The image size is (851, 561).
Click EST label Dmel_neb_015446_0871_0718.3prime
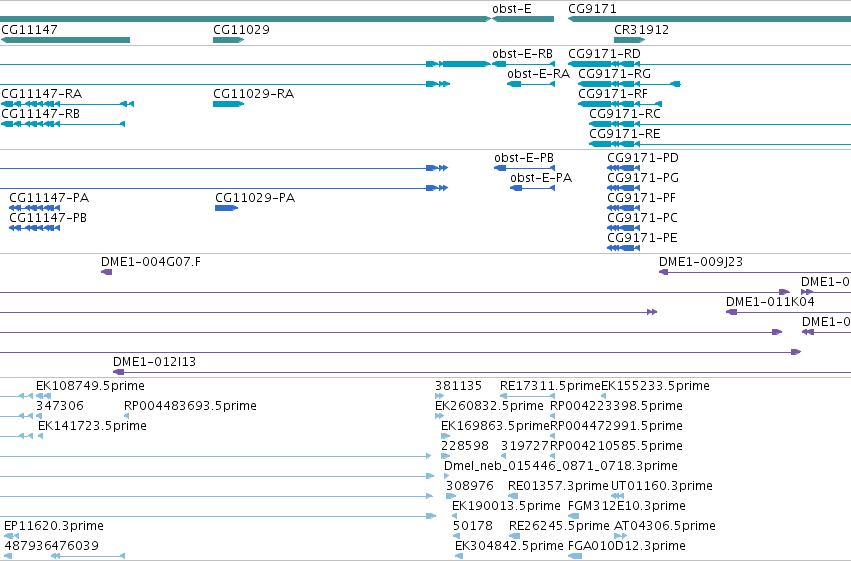pos(561,467)
